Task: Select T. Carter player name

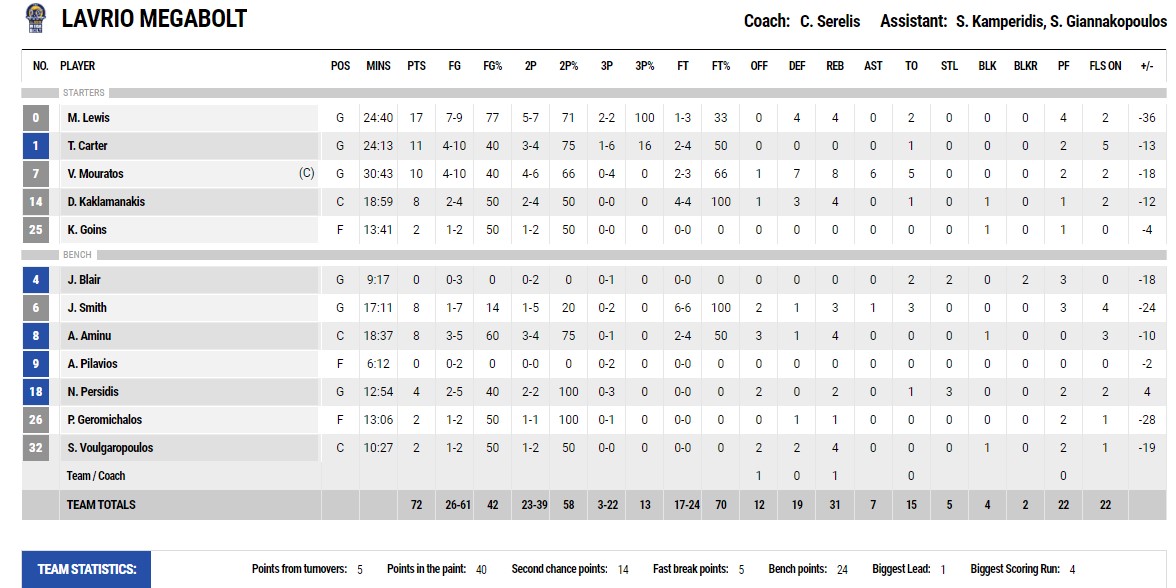Action: tap(88, 146)
